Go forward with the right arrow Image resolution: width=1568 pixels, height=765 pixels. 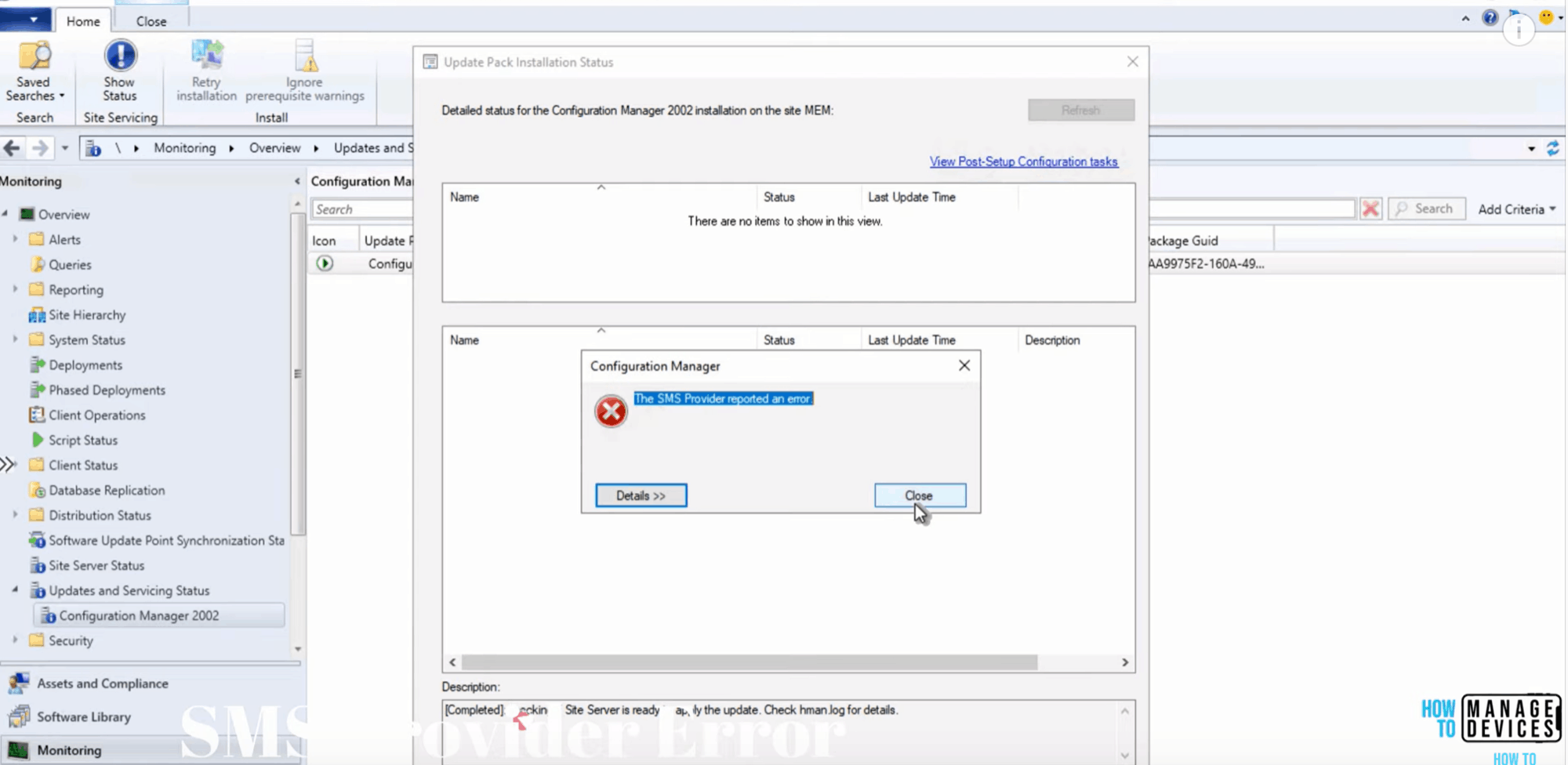pyautogui.click(x=39, y=147)
